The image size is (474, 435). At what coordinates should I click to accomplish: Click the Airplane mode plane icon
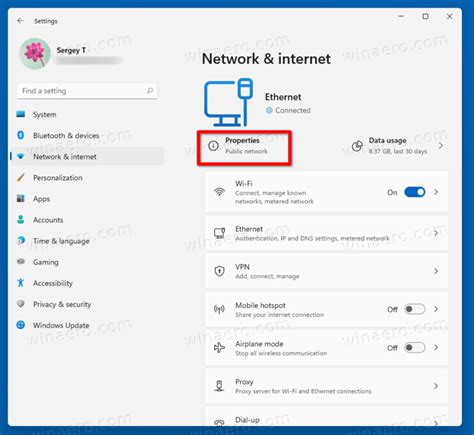[219, 348]
